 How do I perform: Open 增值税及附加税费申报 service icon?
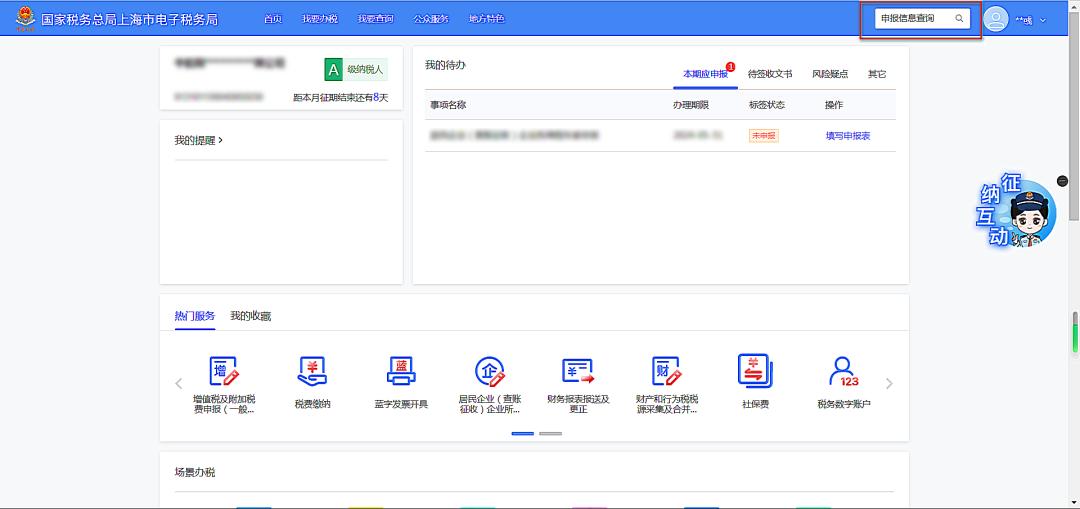(x=224, y=372)
